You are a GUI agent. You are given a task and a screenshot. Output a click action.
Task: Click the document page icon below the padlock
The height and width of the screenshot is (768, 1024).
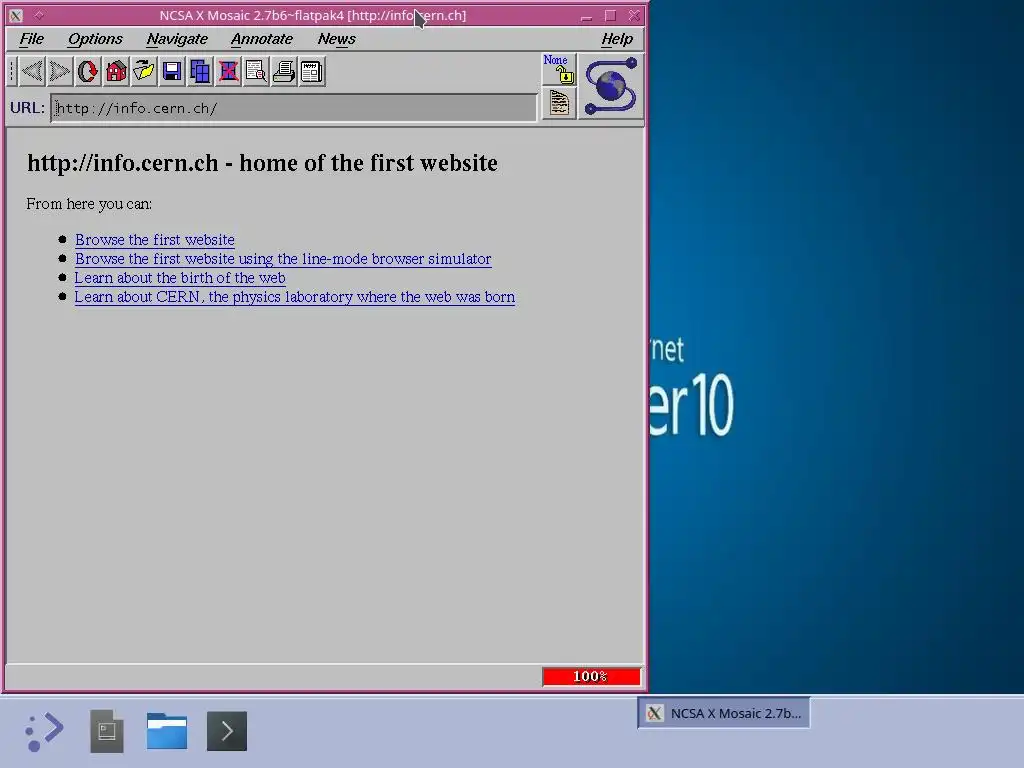[x=559, y=104]
